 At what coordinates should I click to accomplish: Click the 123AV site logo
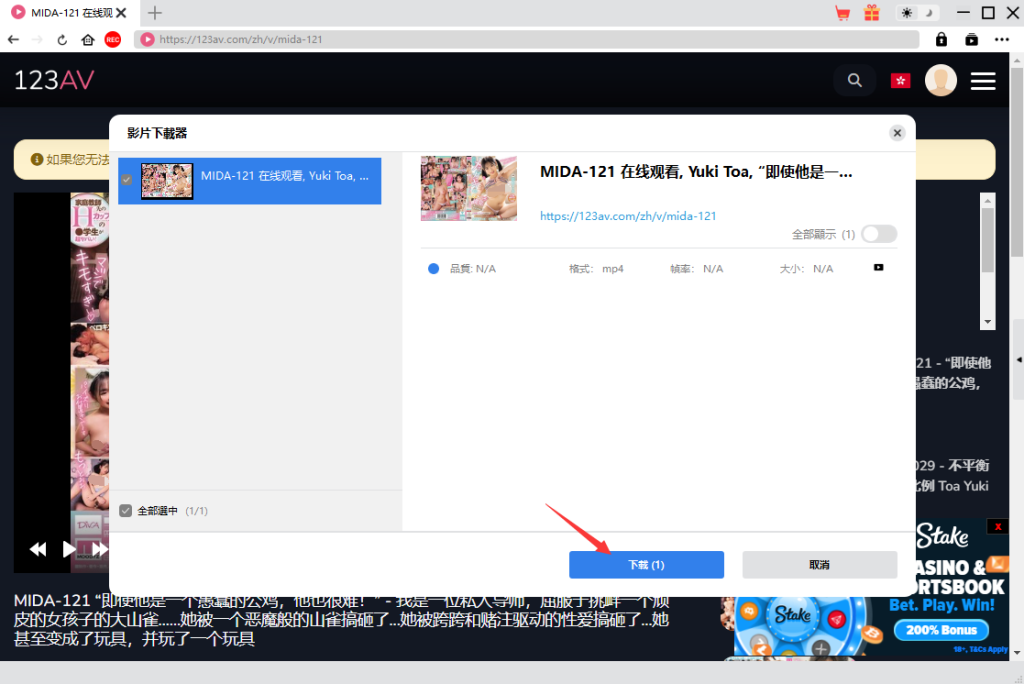[x=54, y=80]
